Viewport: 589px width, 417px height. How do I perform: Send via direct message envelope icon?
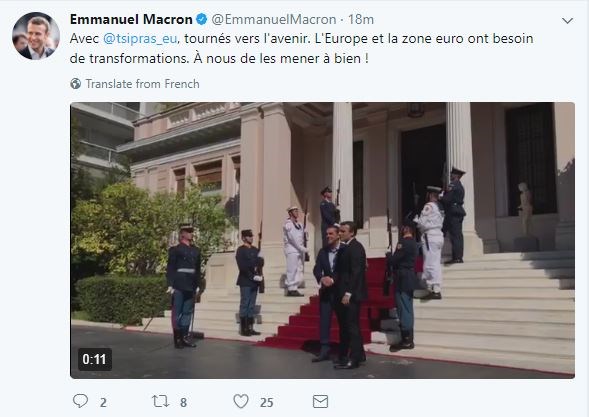click(320, 401)
